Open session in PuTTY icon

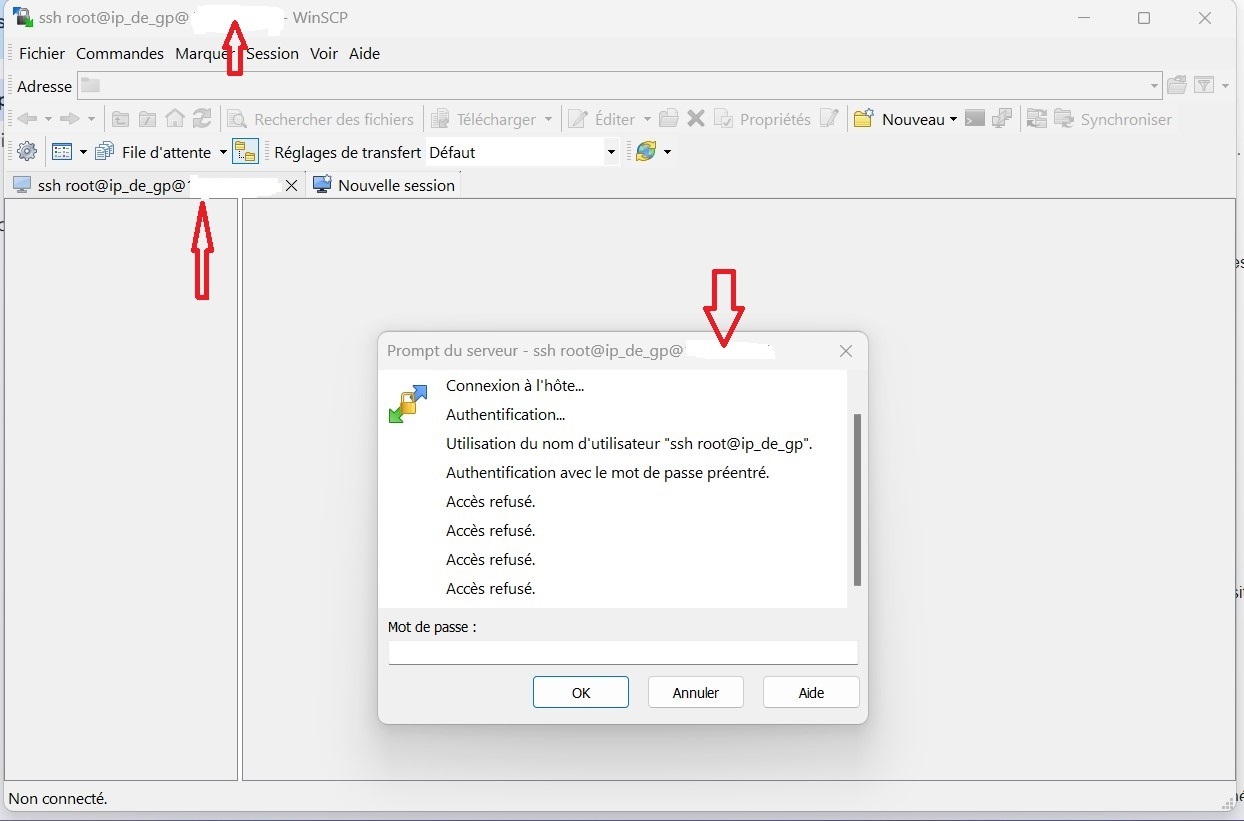click(1002, 119)
